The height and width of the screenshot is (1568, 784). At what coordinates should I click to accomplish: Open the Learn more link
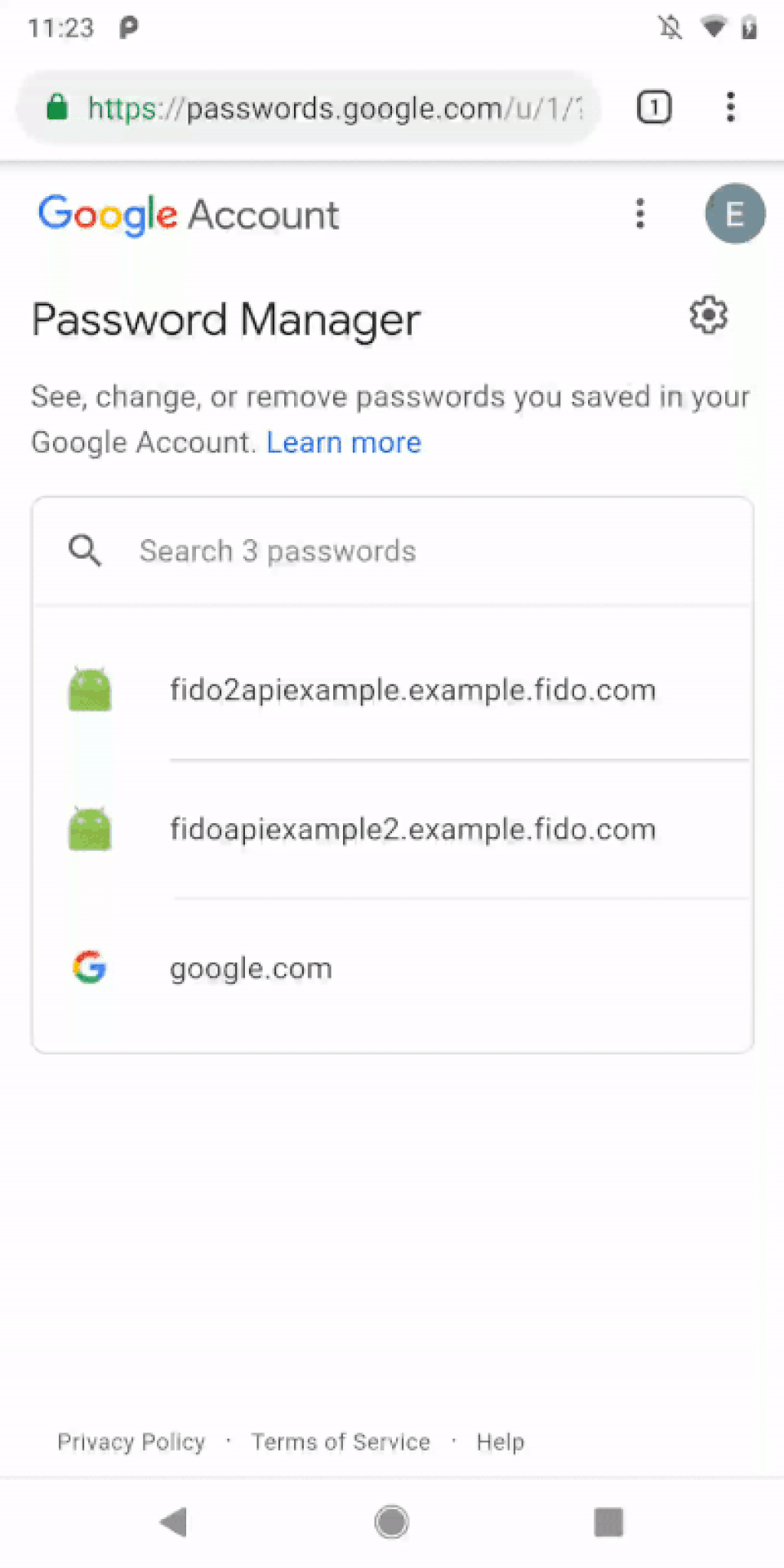pos(344,442)
